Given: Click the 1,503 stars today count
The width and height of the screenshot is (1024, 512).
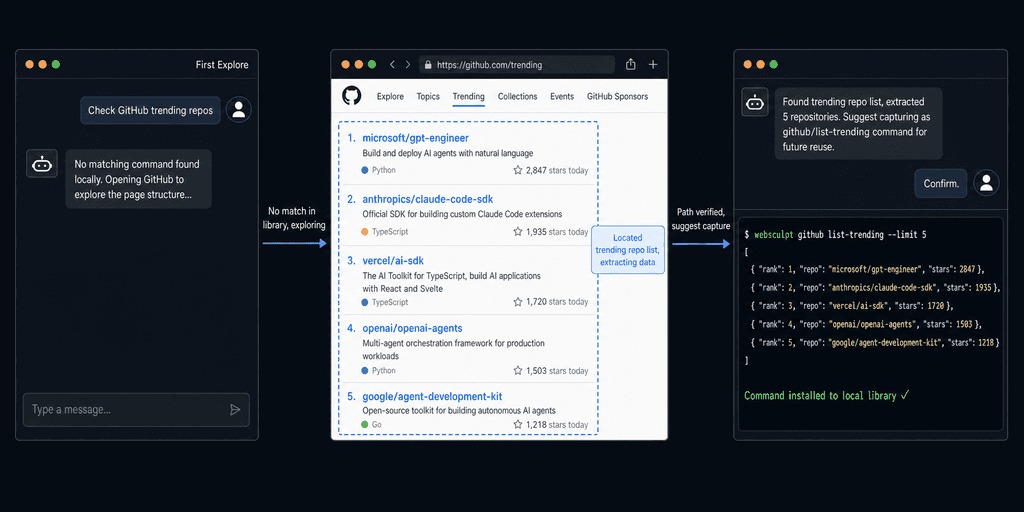Looking at the screenshot, I should tap(556, 370).
